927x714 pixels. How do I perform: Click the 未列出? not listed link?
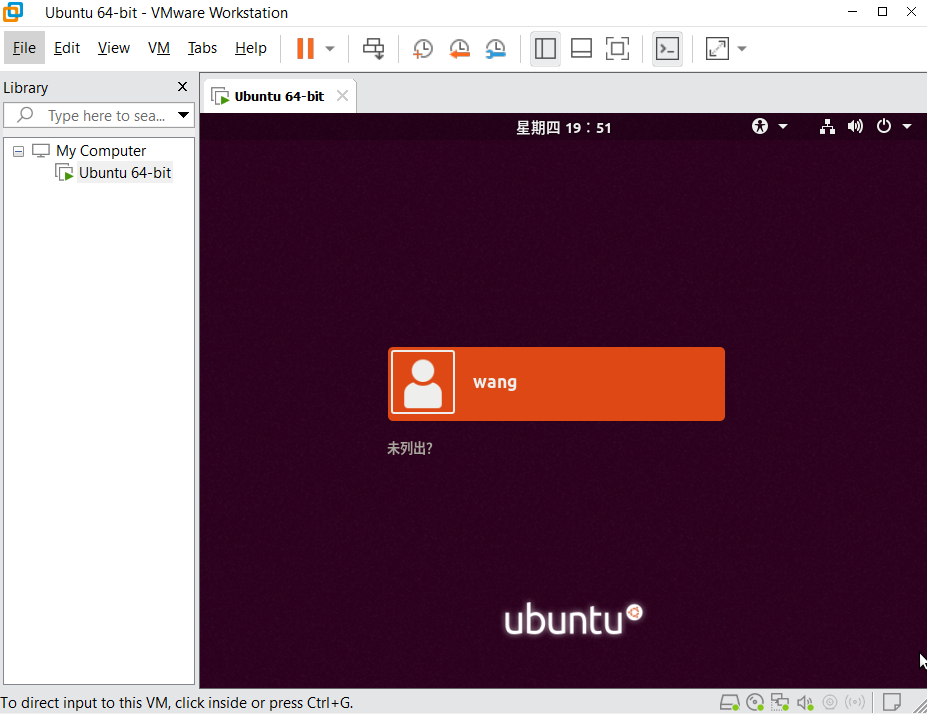(410, 449)
